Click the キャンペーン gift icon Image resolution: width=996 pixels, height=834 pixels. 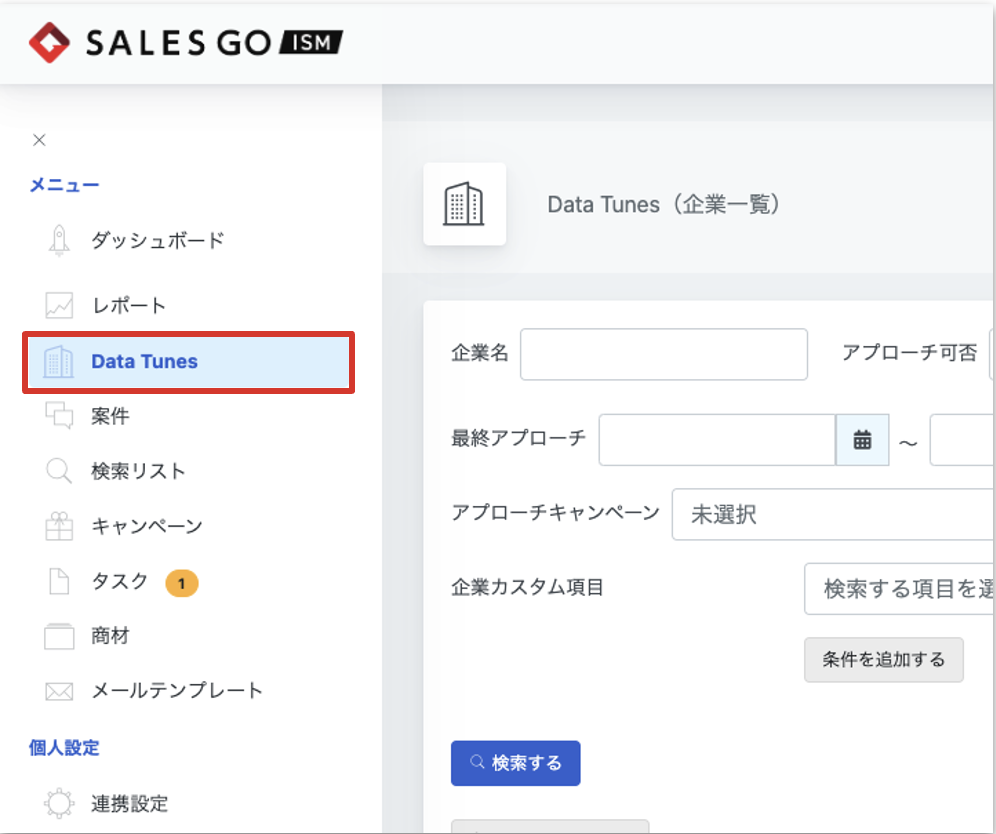point(59,526)
